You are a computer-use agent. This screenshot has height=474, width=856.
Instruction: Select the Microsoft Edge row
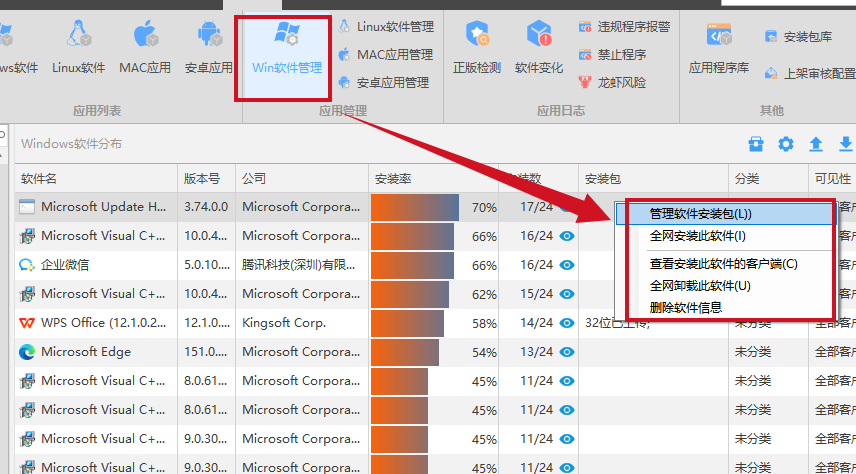point(436,352)
